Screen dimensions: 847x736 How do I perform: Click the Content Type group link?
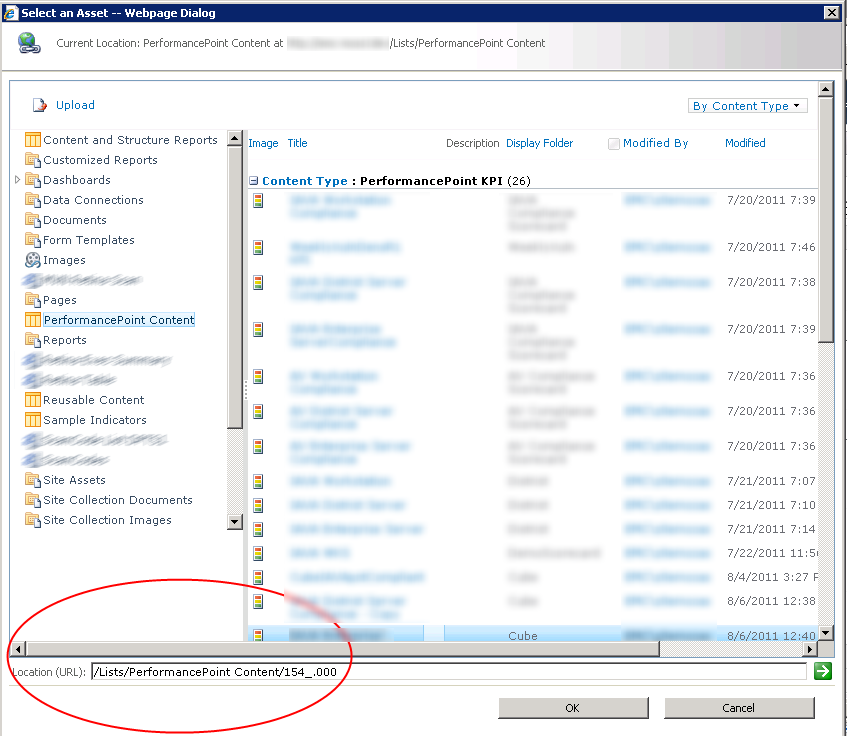pos(305,181)
